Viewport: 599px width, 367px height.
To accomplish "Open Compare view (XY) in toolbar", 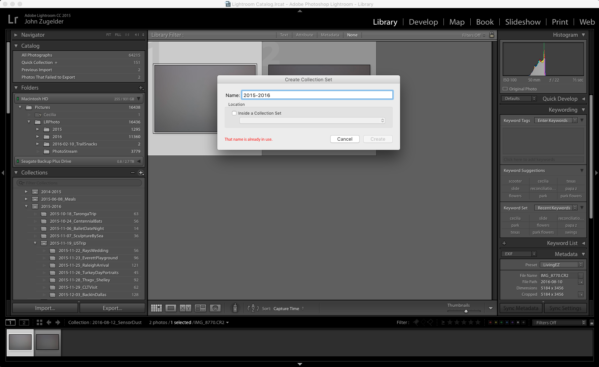I will [185, 308].
